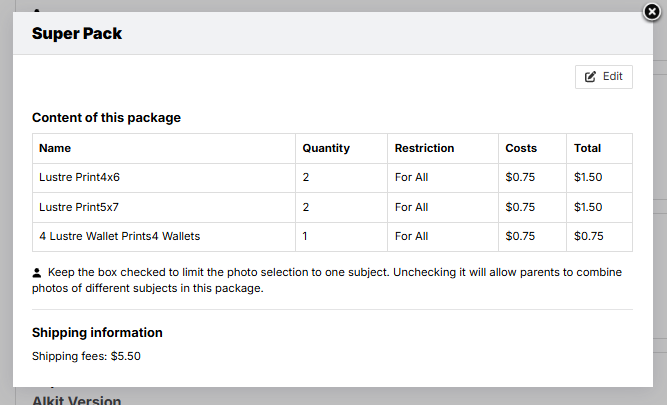Select the 4 Lustre Wallet Prints4 Wallets cell
667x405 pixels.
pos(164,237)
